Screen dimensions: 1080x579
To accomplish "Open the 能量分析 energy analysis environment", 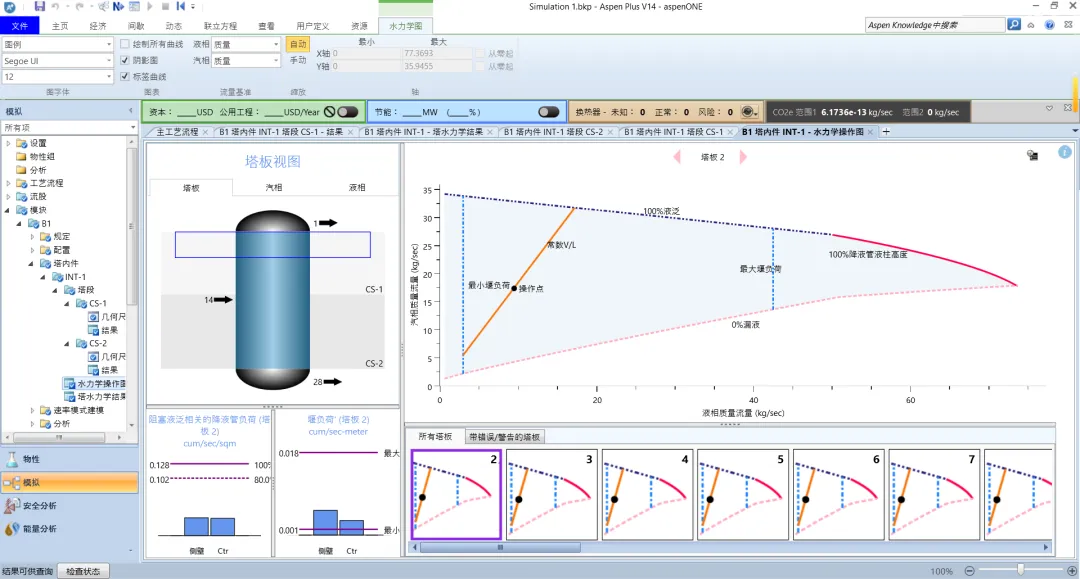I will coord(39,528).
